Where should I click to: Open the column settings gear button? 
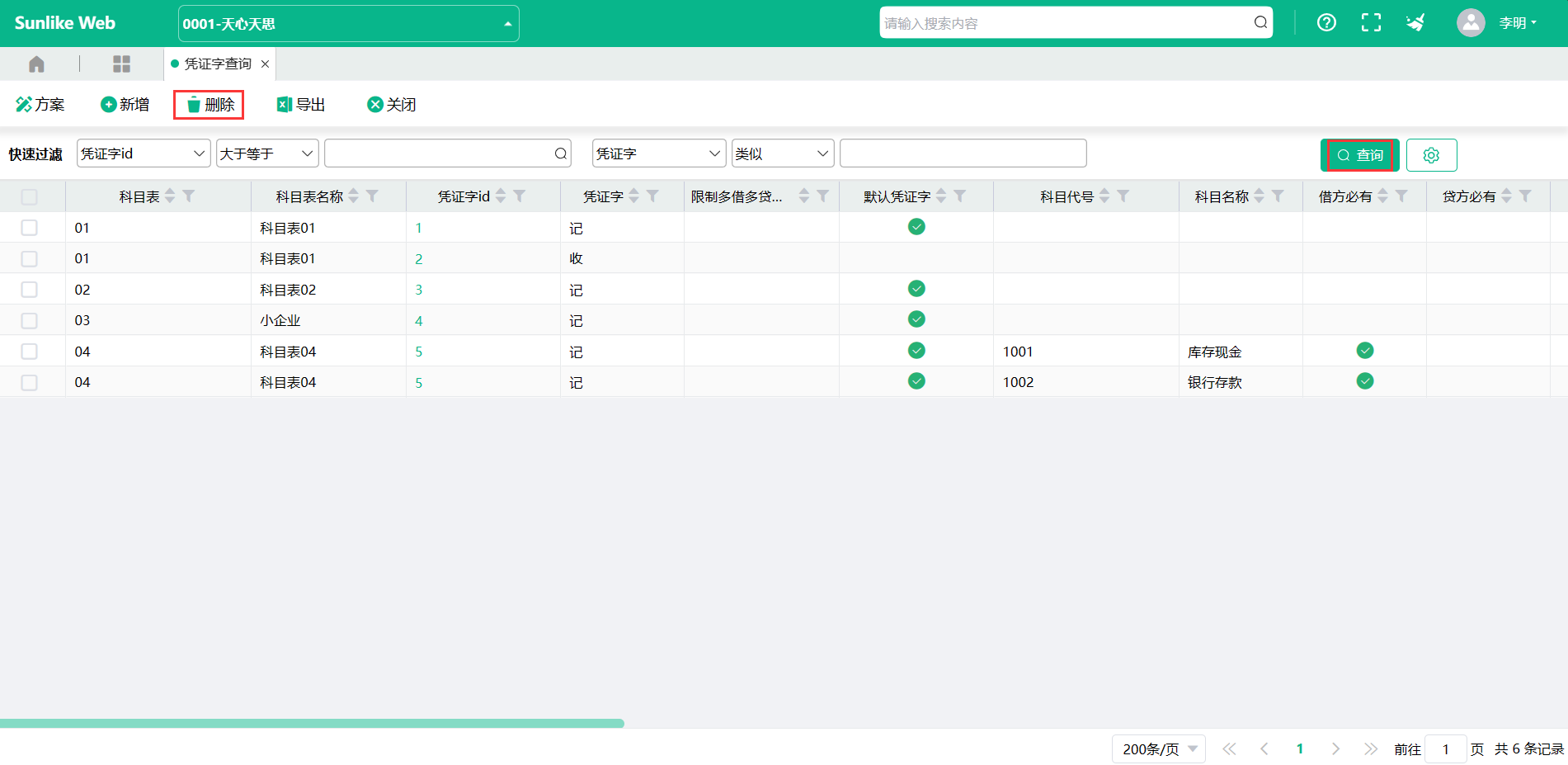(x=1431, y=155)
